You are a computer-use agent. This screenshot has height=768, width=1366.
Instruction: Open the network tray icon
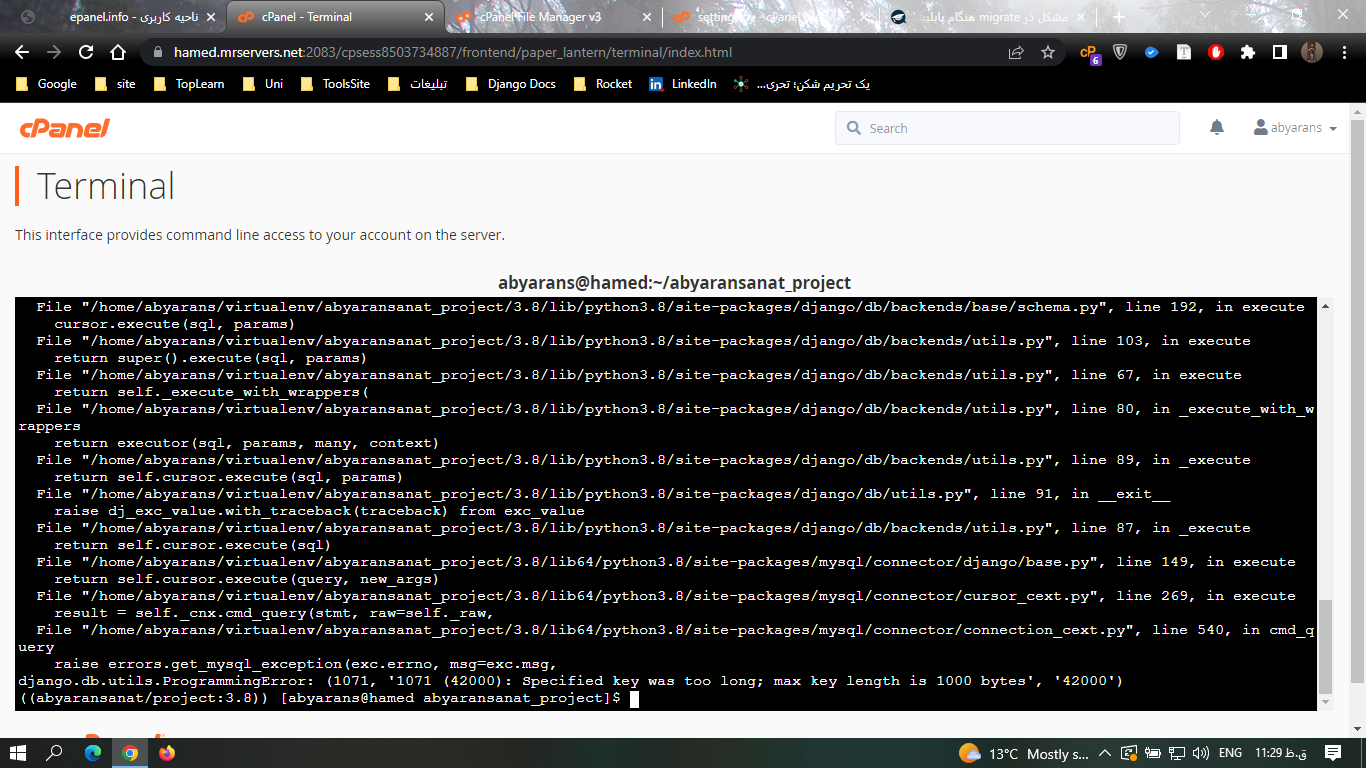pyautogui.click(x=1175, y=753)
